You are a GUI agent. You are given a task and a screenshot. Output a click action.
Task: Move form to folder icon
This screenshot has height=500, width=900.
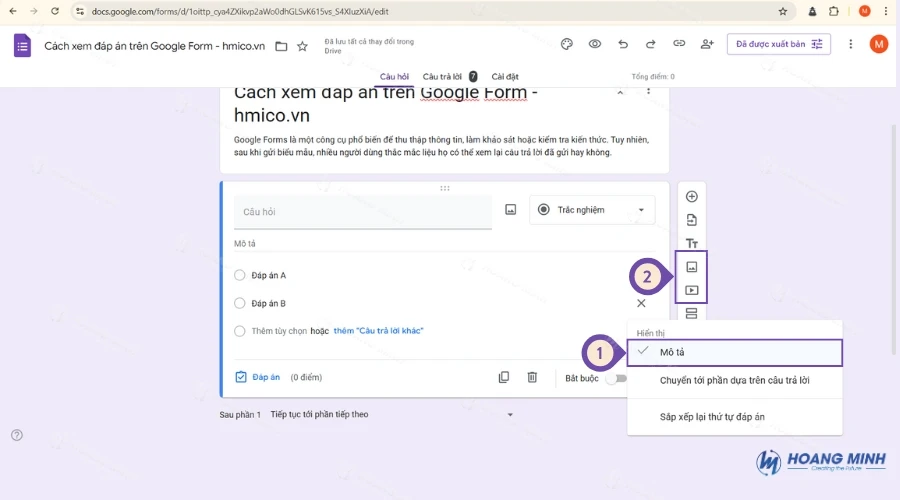coord(281,46)
